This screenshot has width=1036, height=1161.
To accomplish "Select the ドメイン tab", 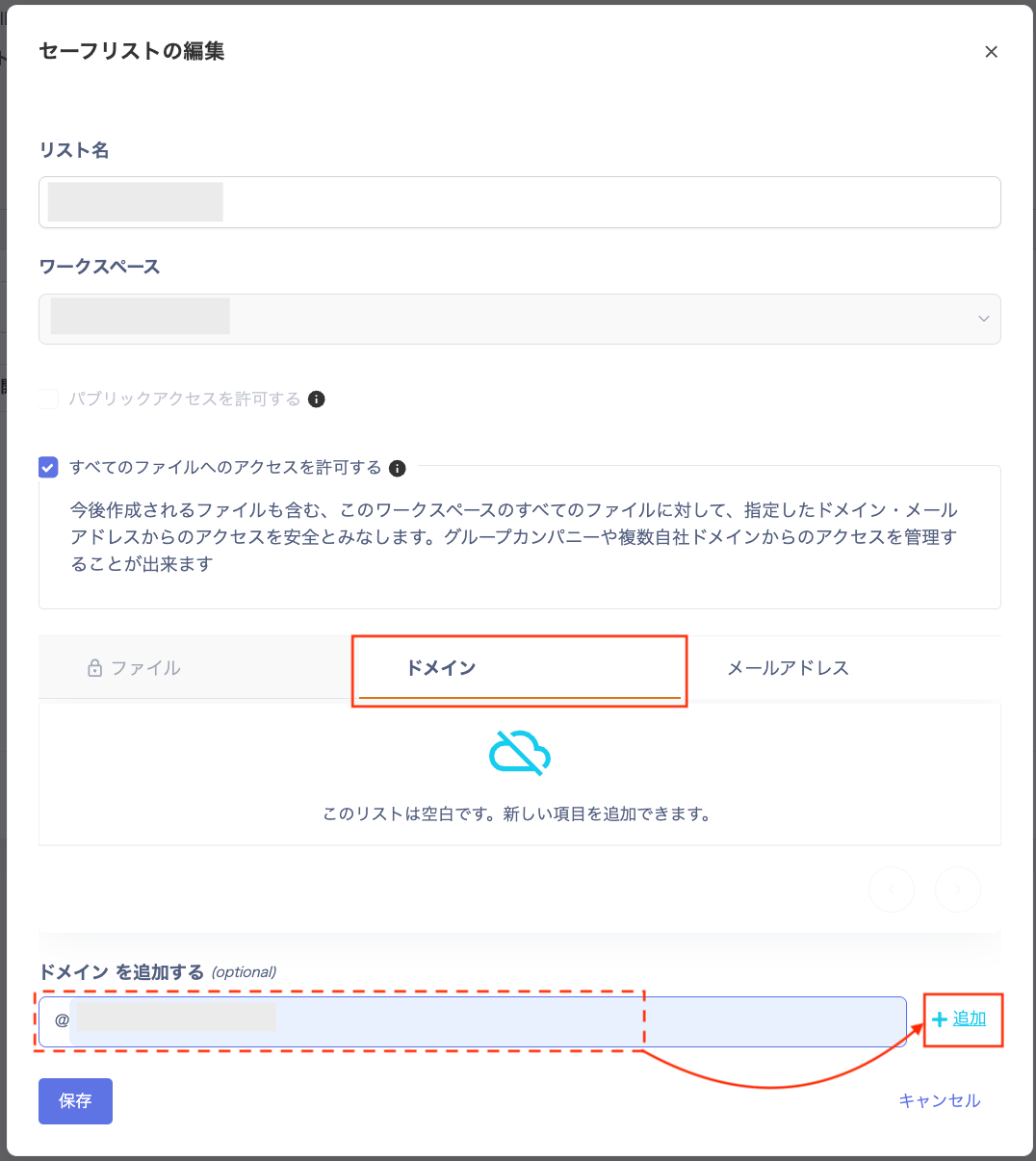I will click(x=520, y=668).
